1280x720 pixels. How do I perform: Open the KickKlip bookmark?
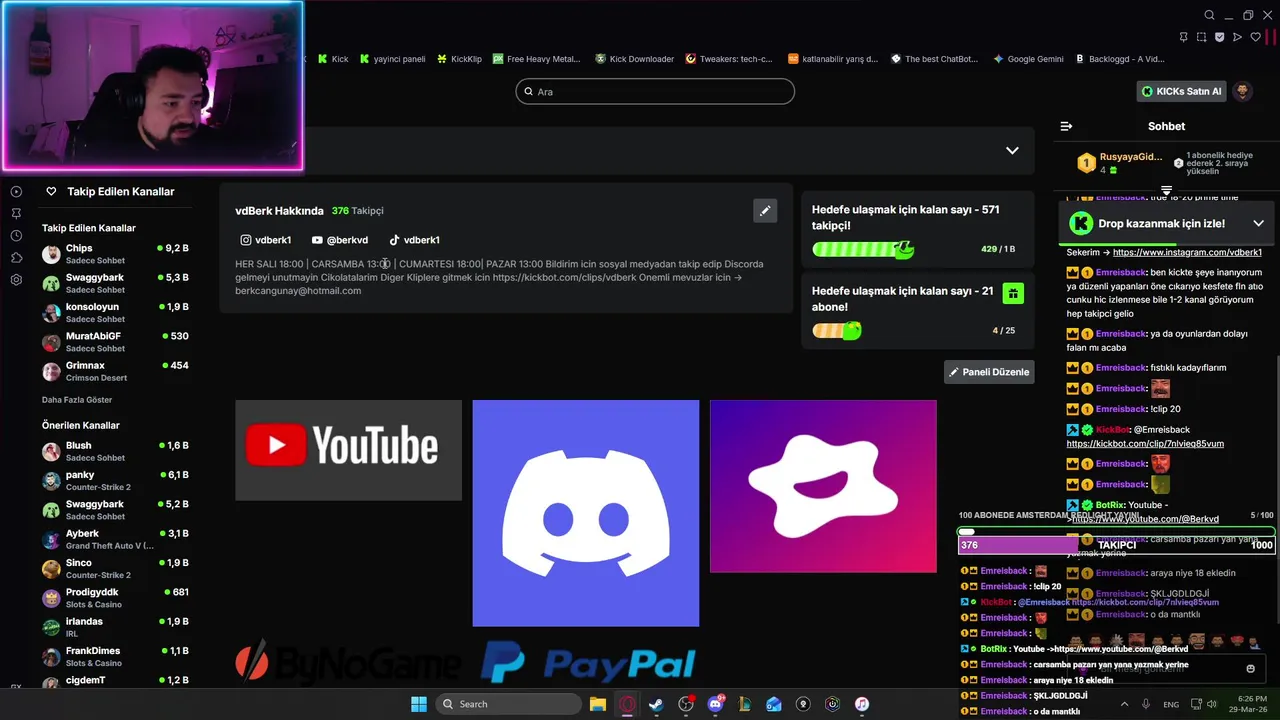click(x=459, y=59)
